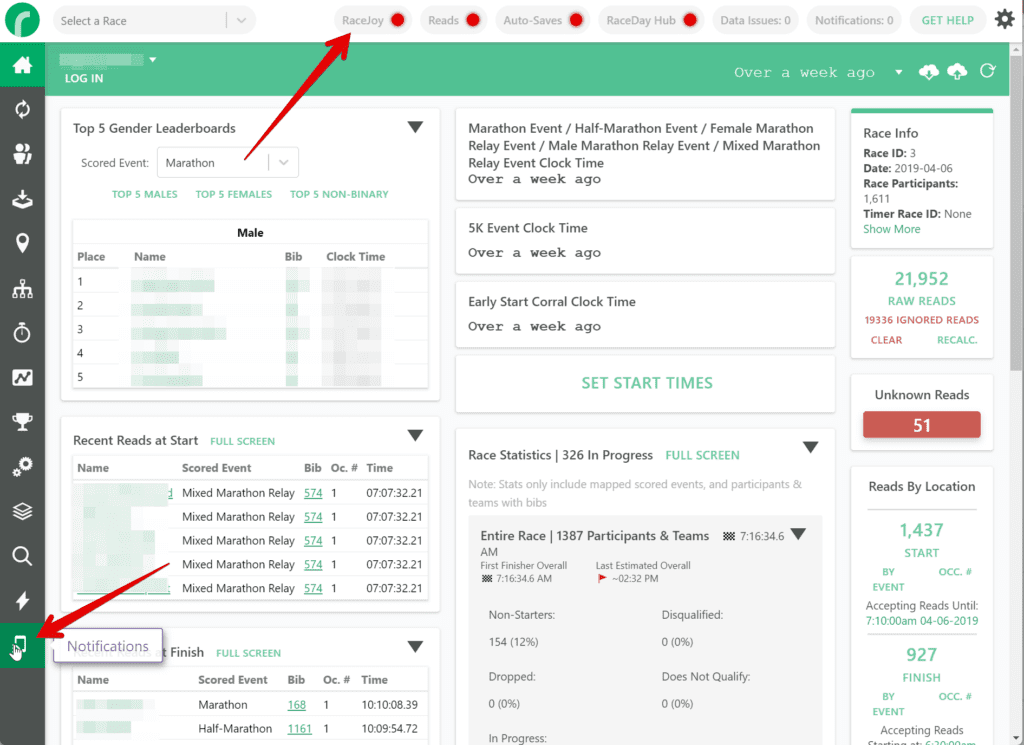Click SET START TIMES

point(647,383)
